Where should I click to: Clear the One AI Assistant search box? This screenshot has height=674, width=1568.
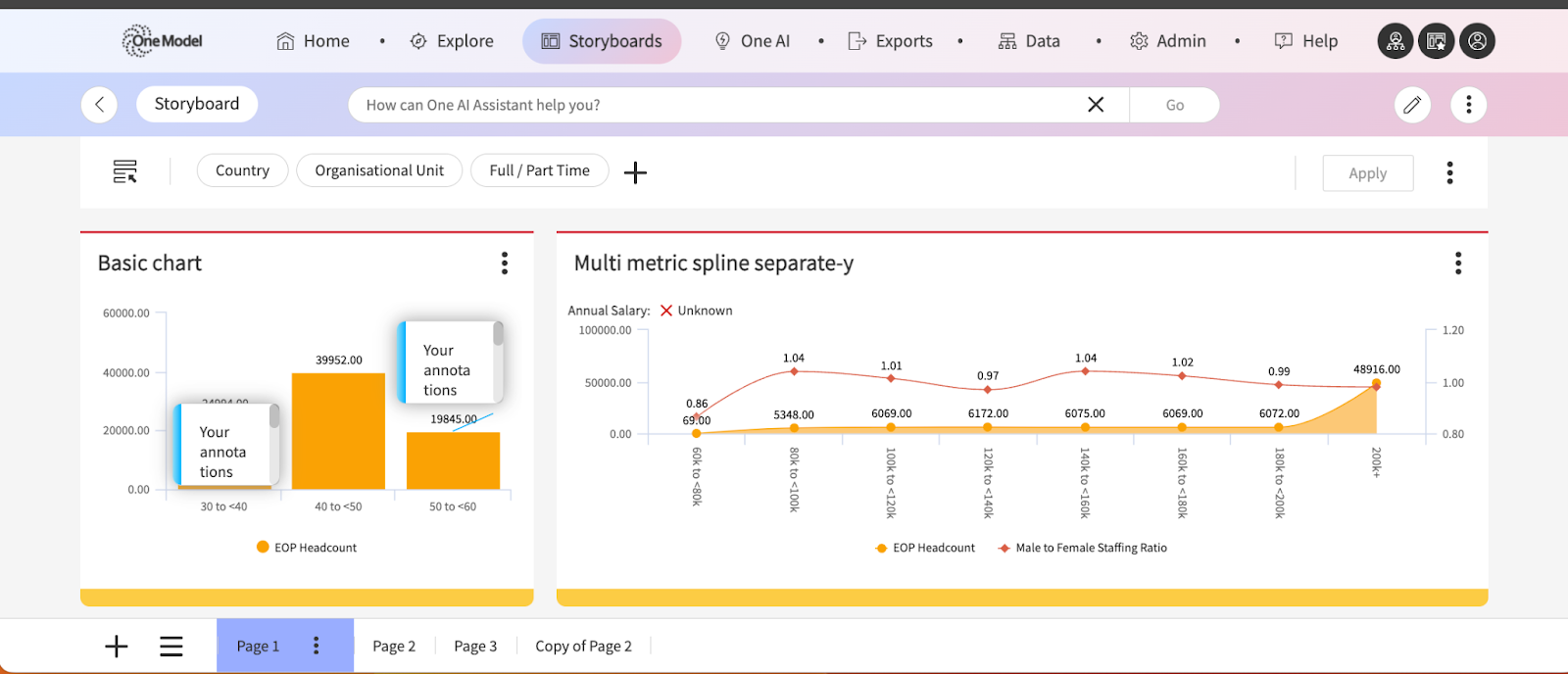[x=1096, y=105]
